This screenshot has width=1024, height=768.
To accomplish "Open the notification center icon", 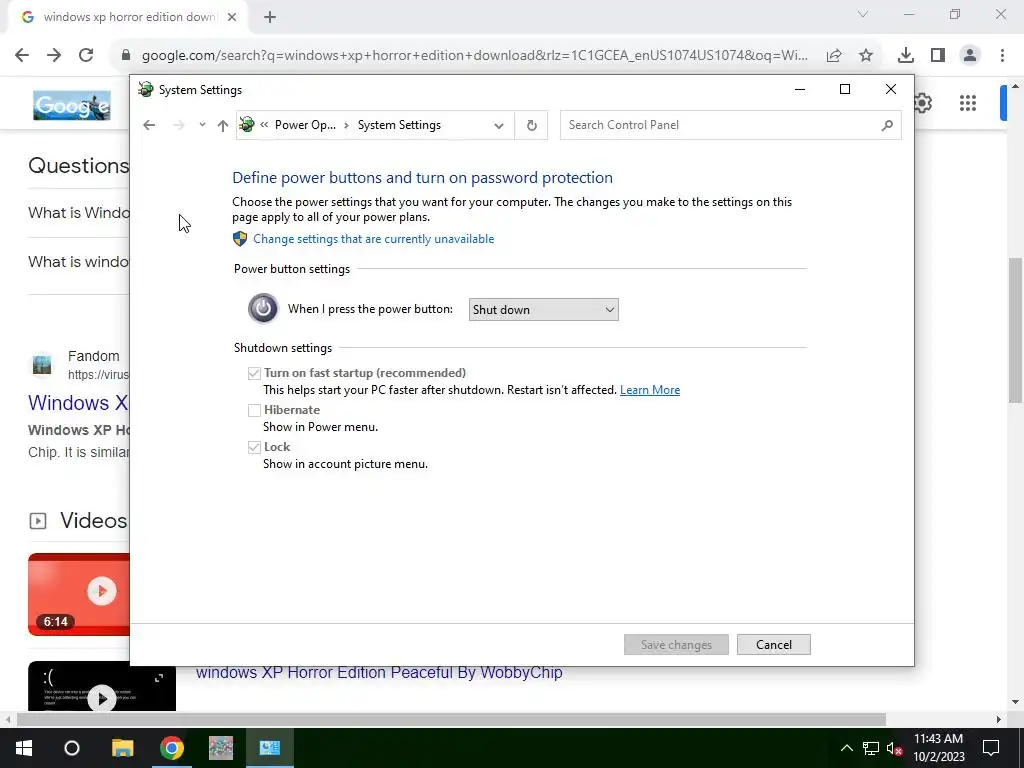I will 991,748.
